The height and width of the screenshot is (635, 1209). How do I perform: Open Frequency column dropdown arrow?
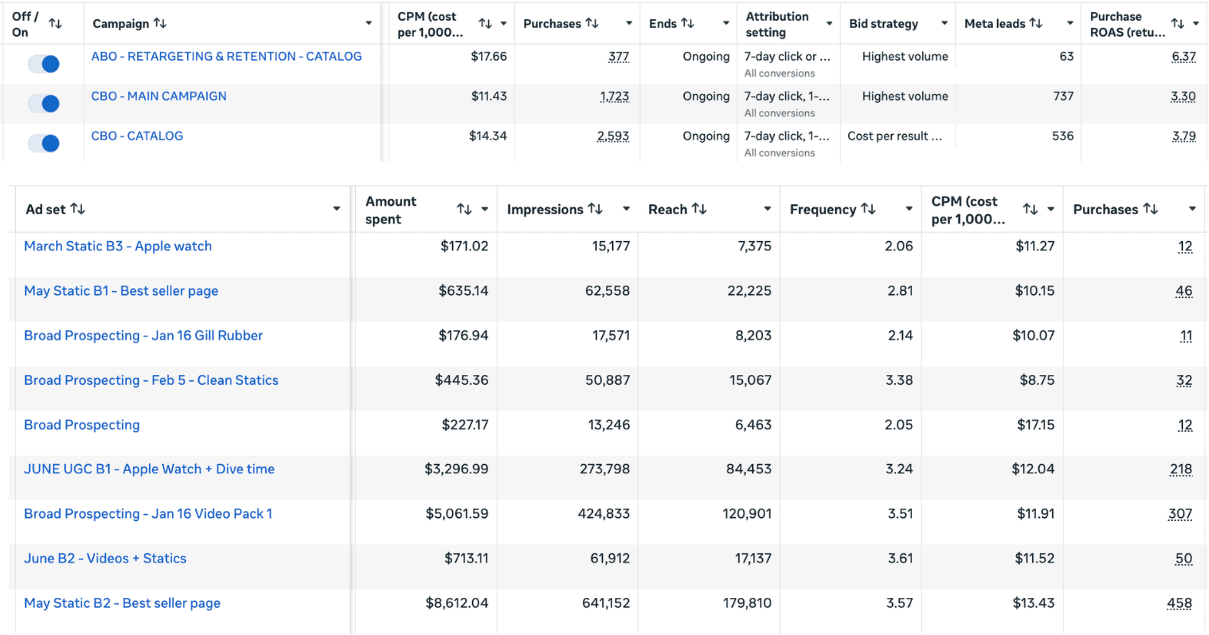tap(909, 210)
